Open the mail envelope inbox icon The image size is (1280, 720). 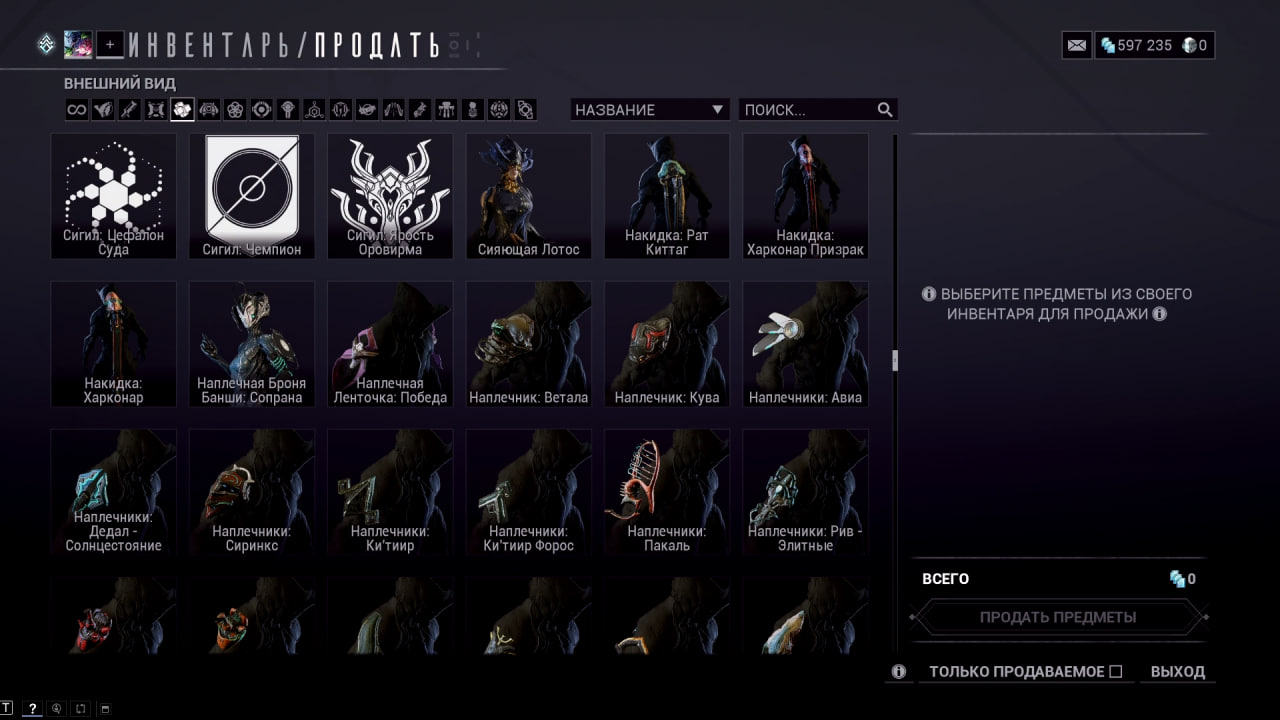(x=1077, y=45)
